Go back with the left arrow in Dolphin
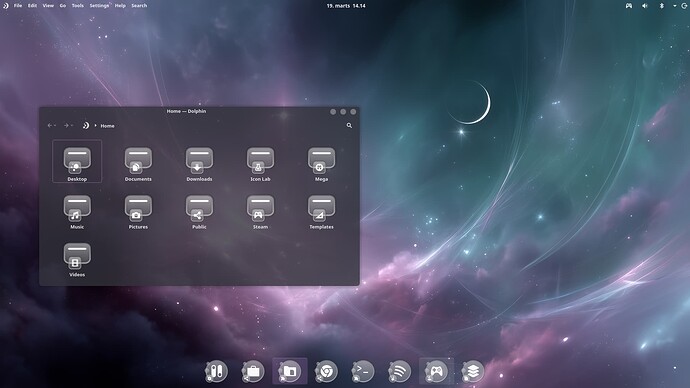Image resolution: width=690 pixels, height=388 pixels. coord(50,125)
